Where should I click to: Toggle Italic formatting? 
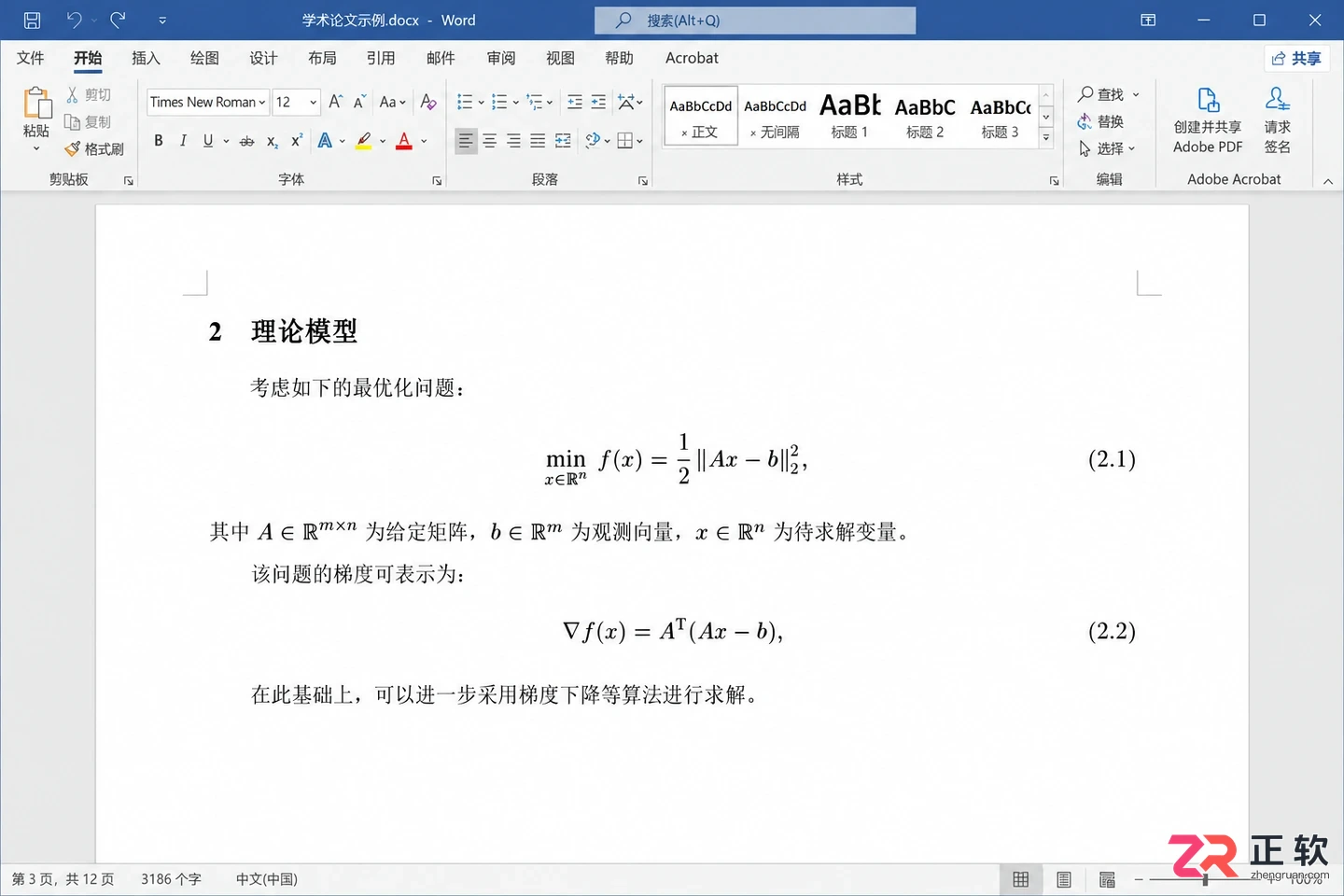(x=183, y=141)
